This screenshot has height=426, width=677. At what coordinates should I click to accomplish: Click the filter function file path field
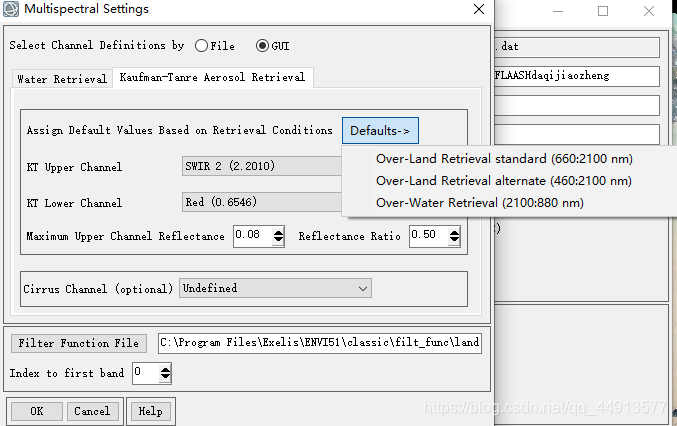[x=320, y=343]
